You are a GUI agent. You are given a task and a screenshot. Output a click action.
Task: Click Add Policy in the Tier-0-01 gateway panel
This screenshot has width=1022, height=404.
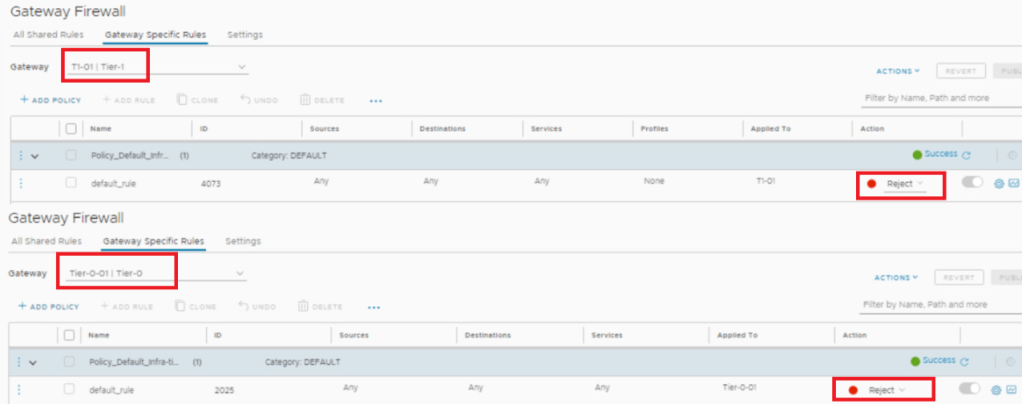coord(48,306)
